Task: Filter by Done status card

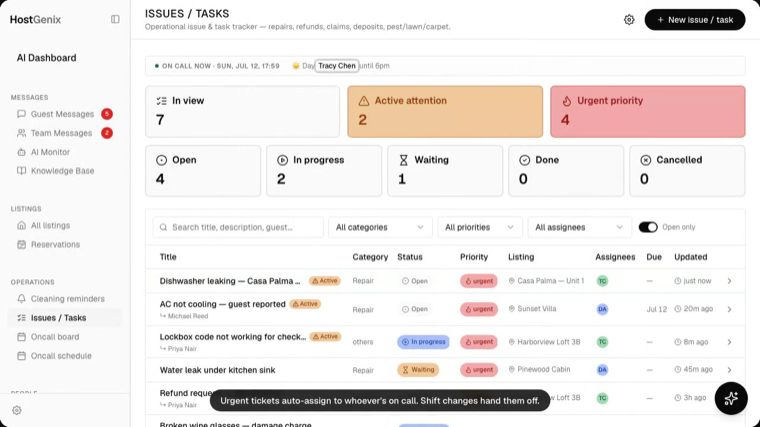Action: point(566,171)
